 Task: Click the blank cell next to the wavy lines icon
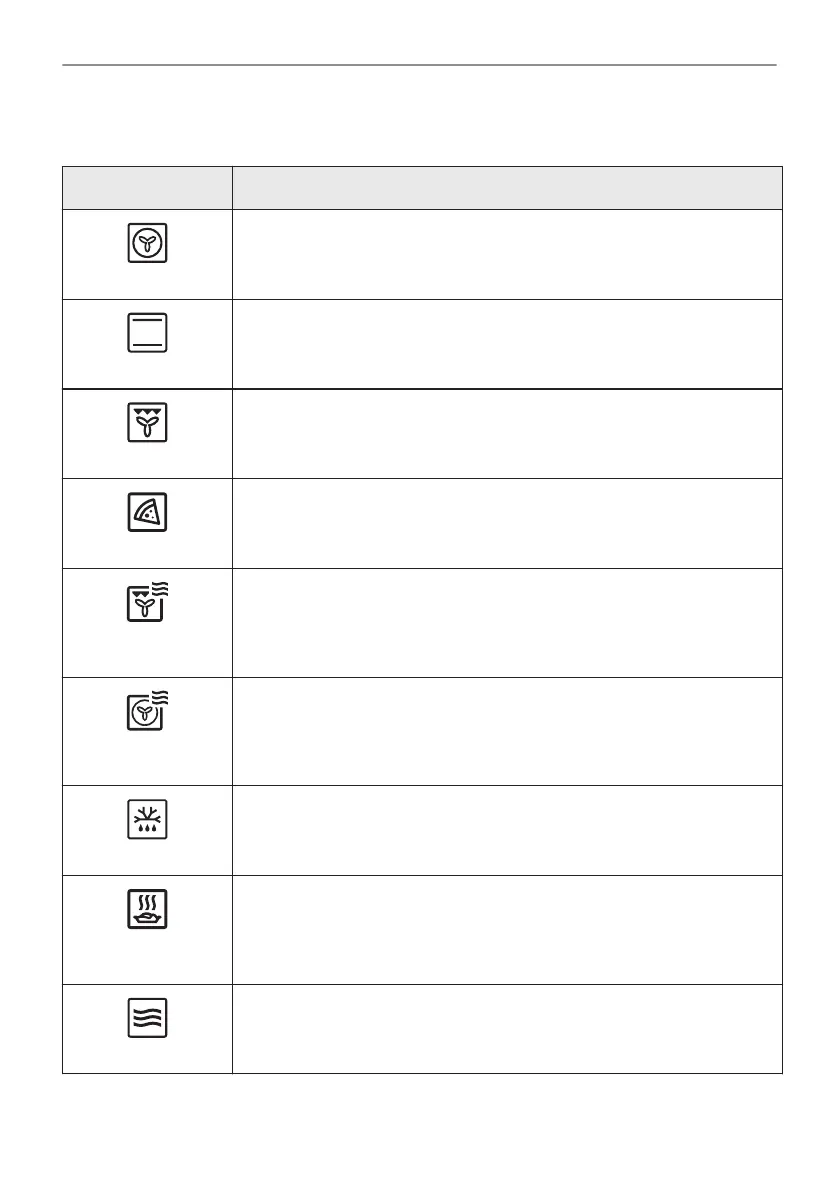[507, 1028]
